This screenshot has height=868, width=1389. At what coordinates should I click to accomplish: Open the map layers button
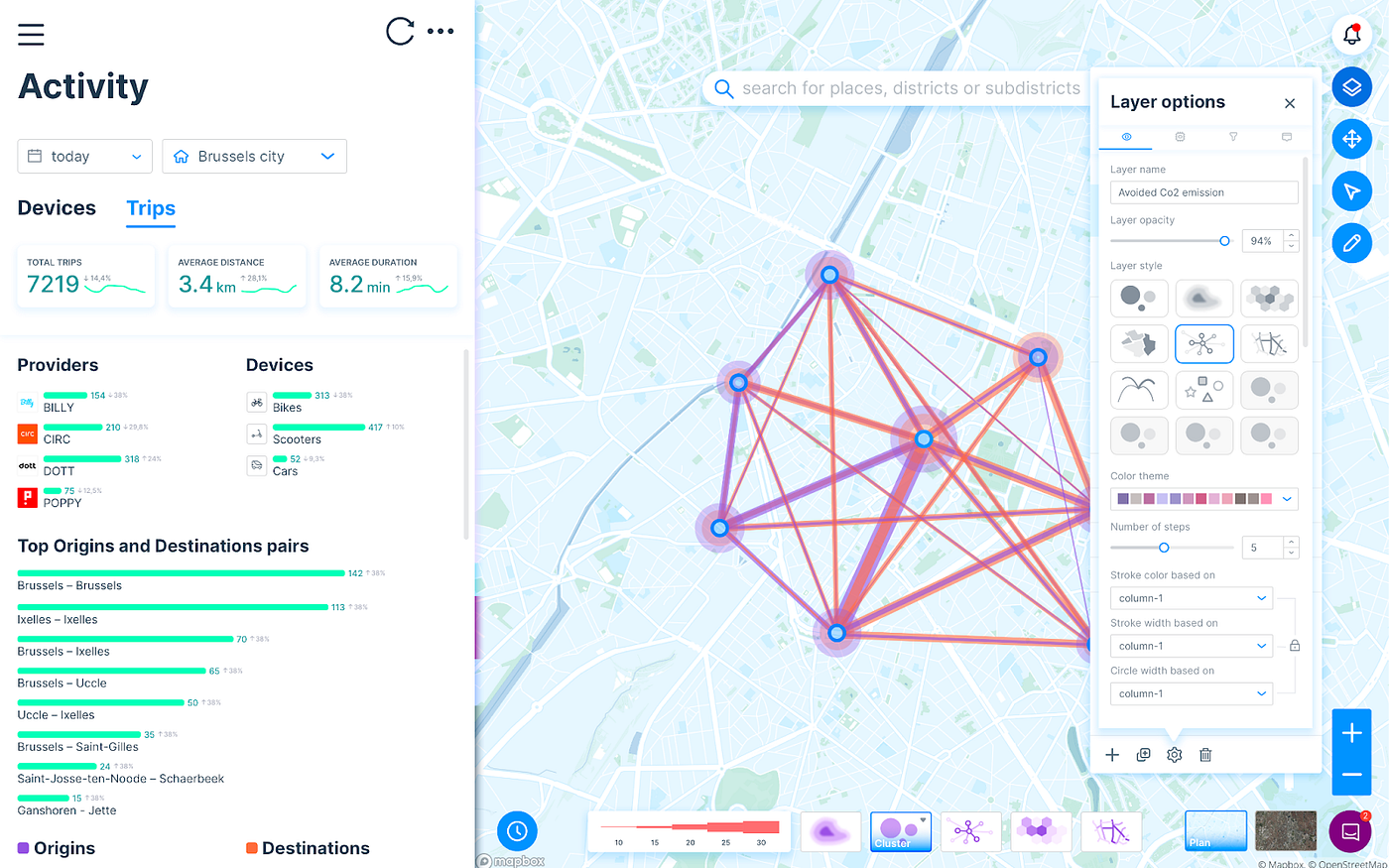point(1351,87)
